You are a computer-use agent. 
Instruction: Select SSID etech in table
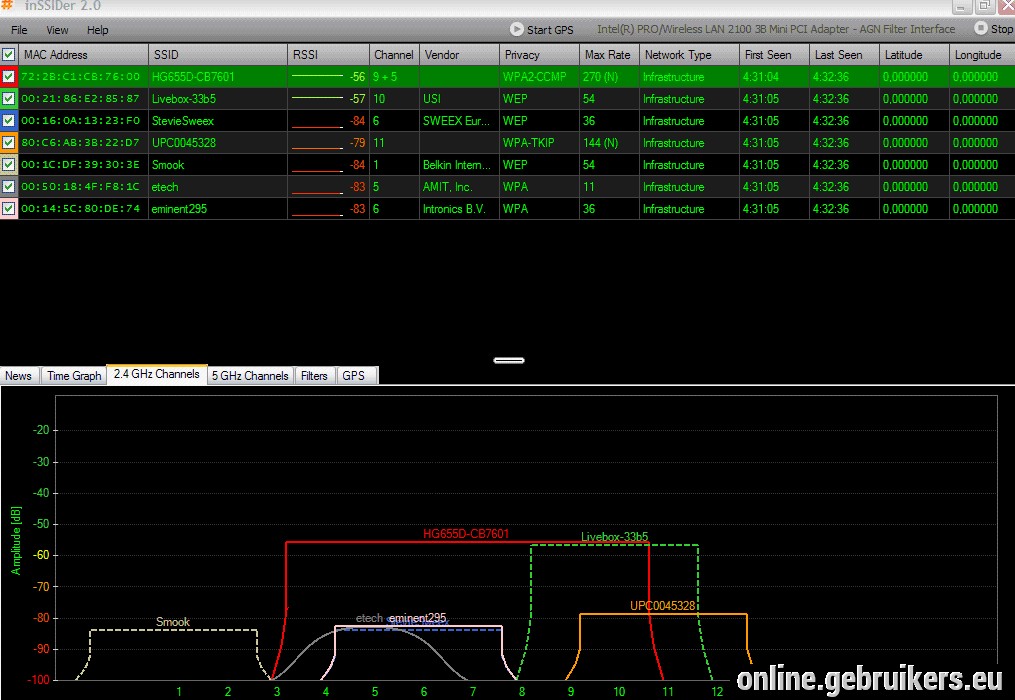164,186
